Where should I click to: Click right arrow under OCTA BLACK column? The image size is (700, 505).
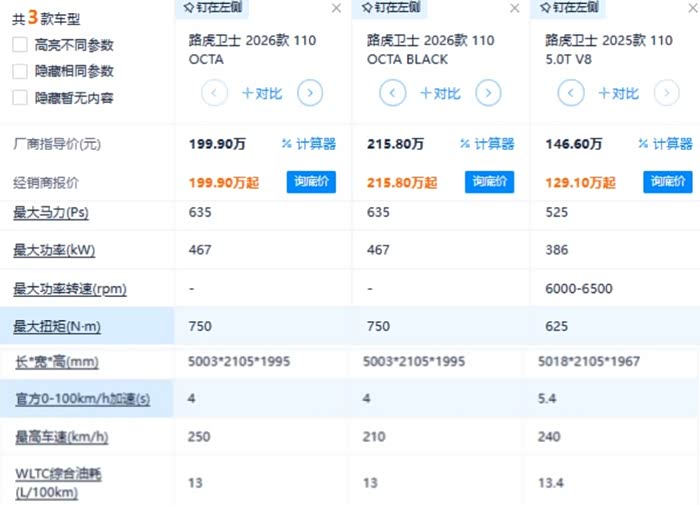tap(488, 94)
